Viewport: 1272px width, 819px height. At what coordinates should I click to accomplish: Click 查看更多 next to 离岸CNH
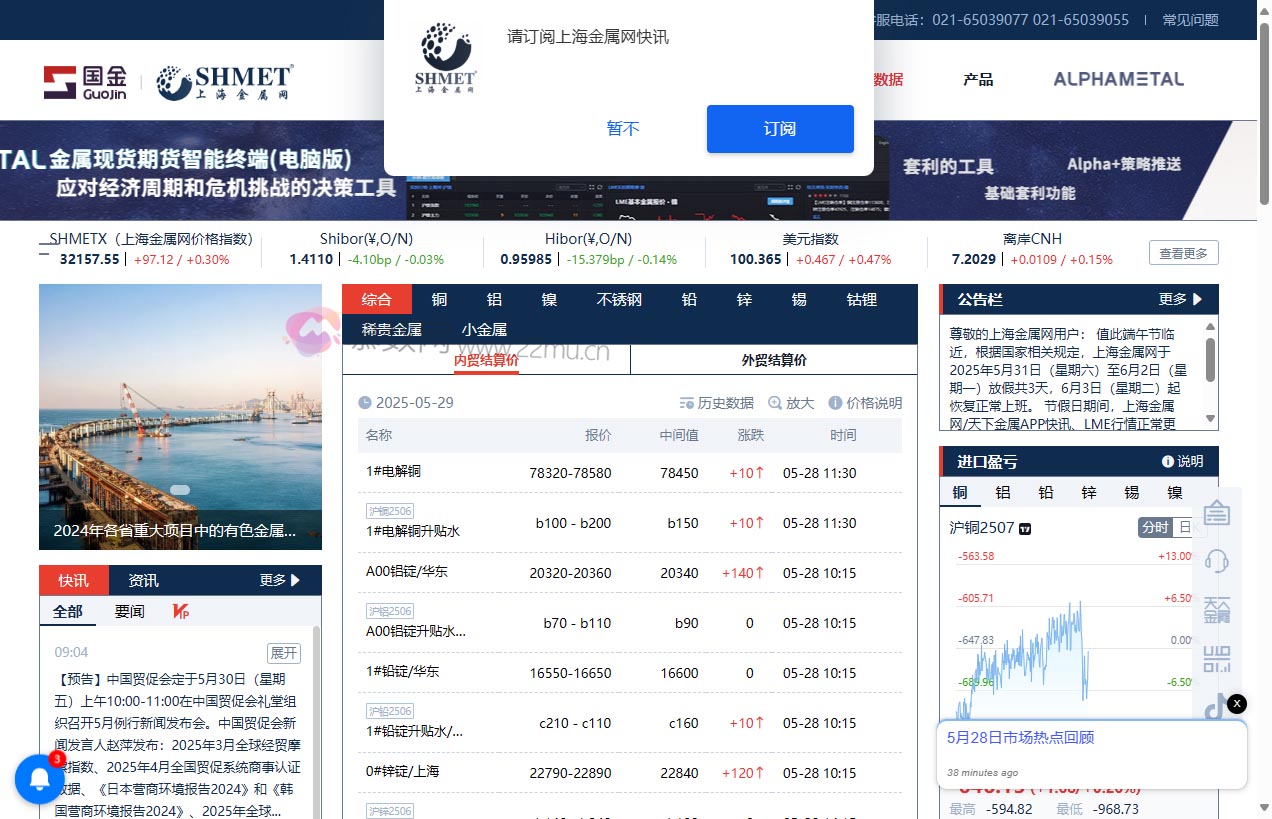coord(1183,253)
